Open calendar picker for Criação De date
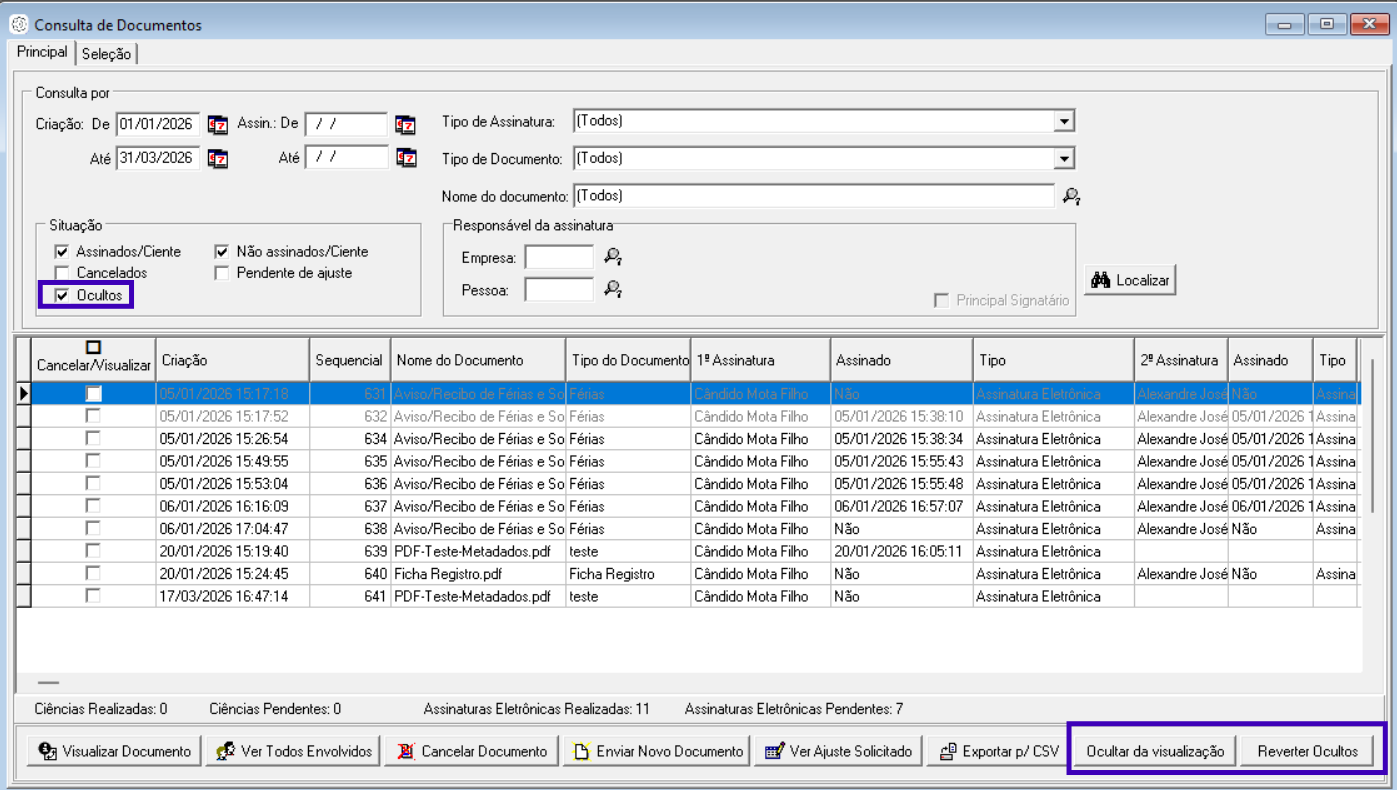 pos(218,125)
